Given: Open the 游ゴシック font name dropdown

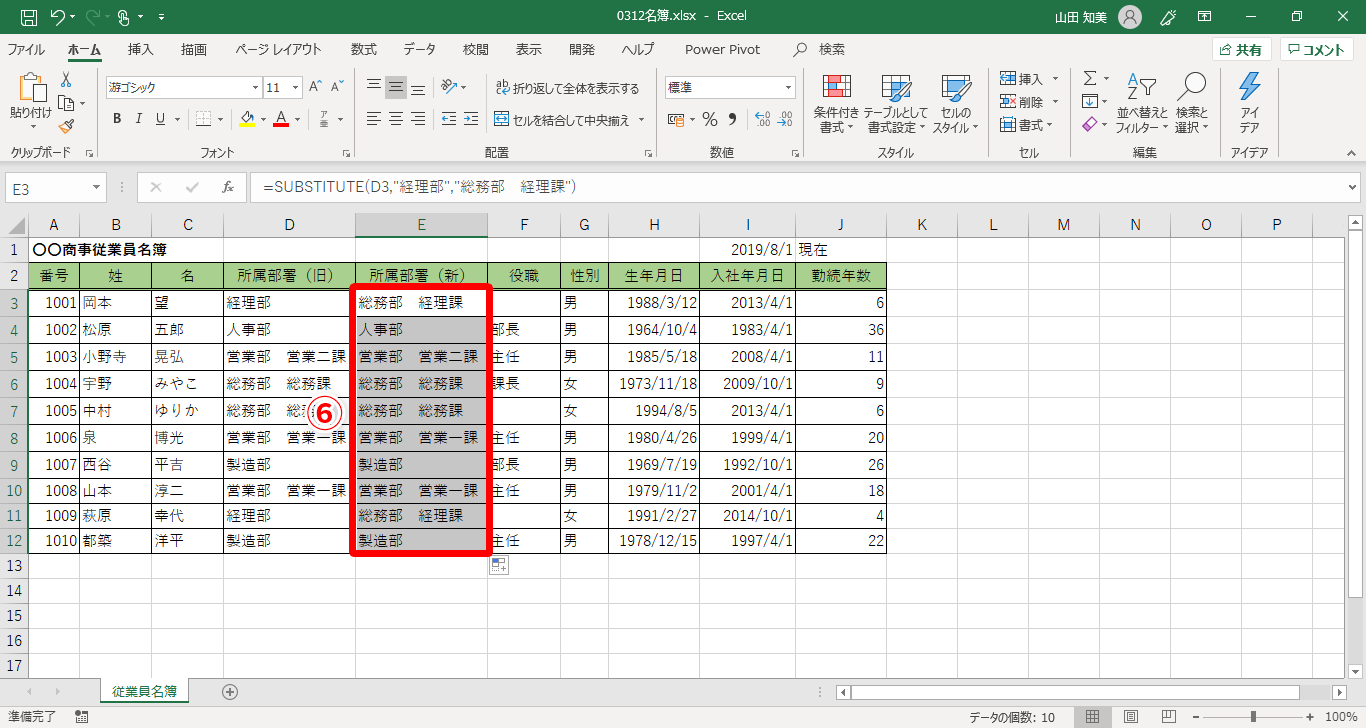Looking at the screenshot, I should click(253, 88).
